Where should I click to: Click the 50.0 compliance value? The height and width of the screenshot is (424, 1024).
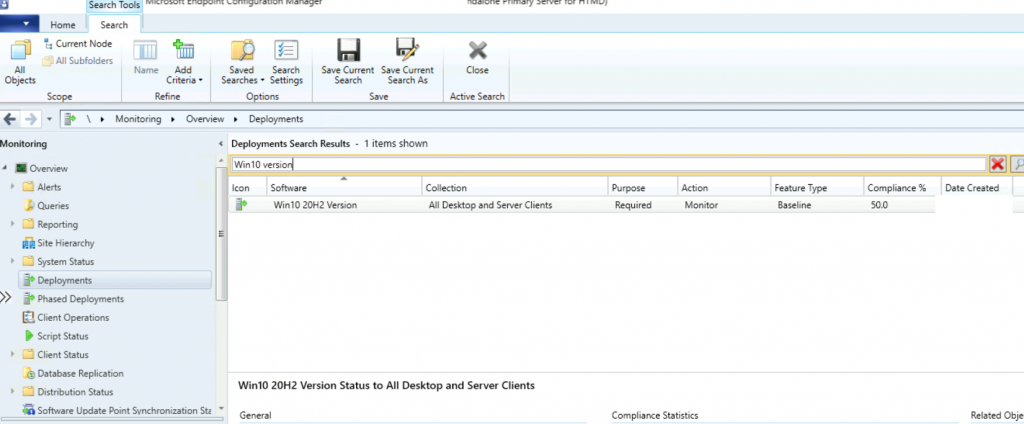coord(878,205)
